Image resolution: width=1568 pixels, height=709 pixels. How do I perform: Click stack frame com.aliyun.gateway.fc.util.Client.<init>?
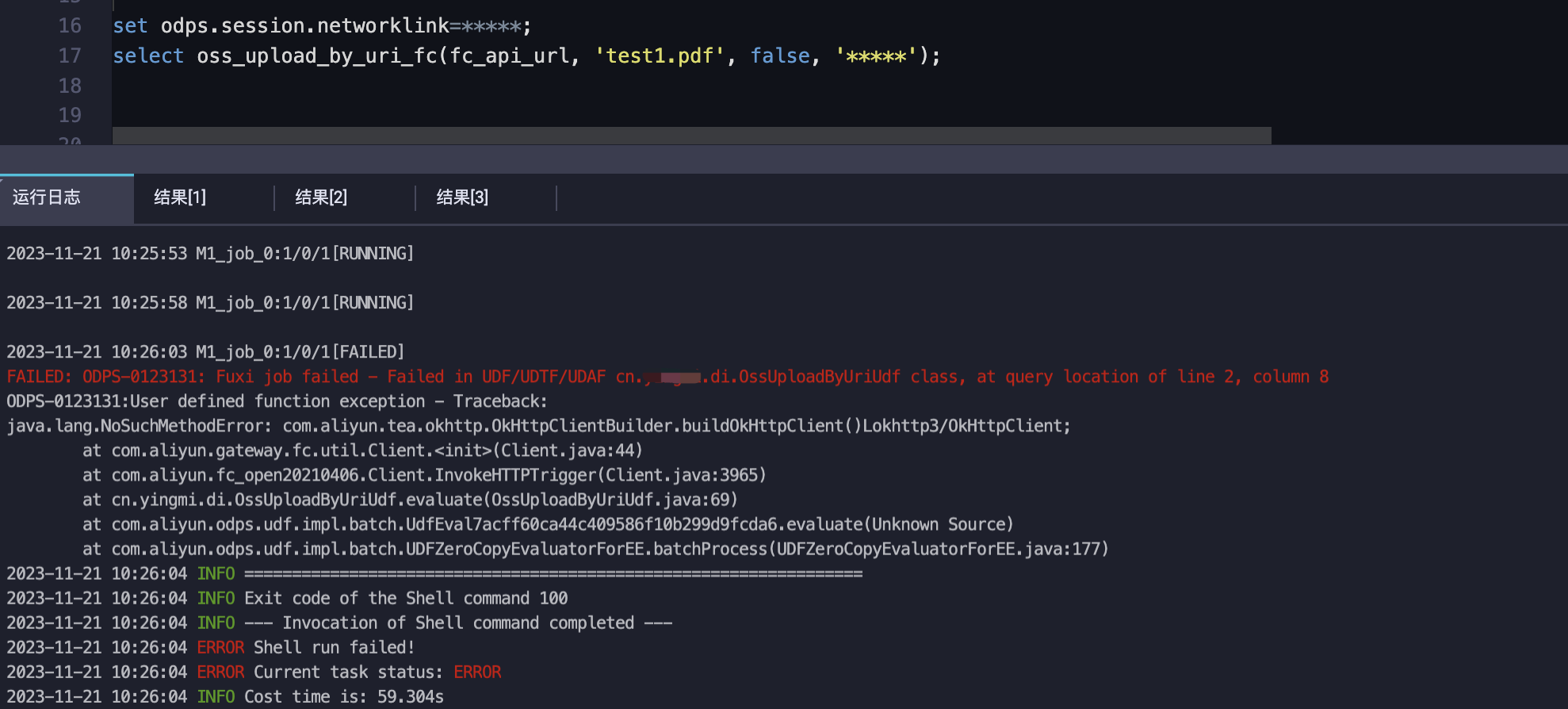[x=362, y=450]
